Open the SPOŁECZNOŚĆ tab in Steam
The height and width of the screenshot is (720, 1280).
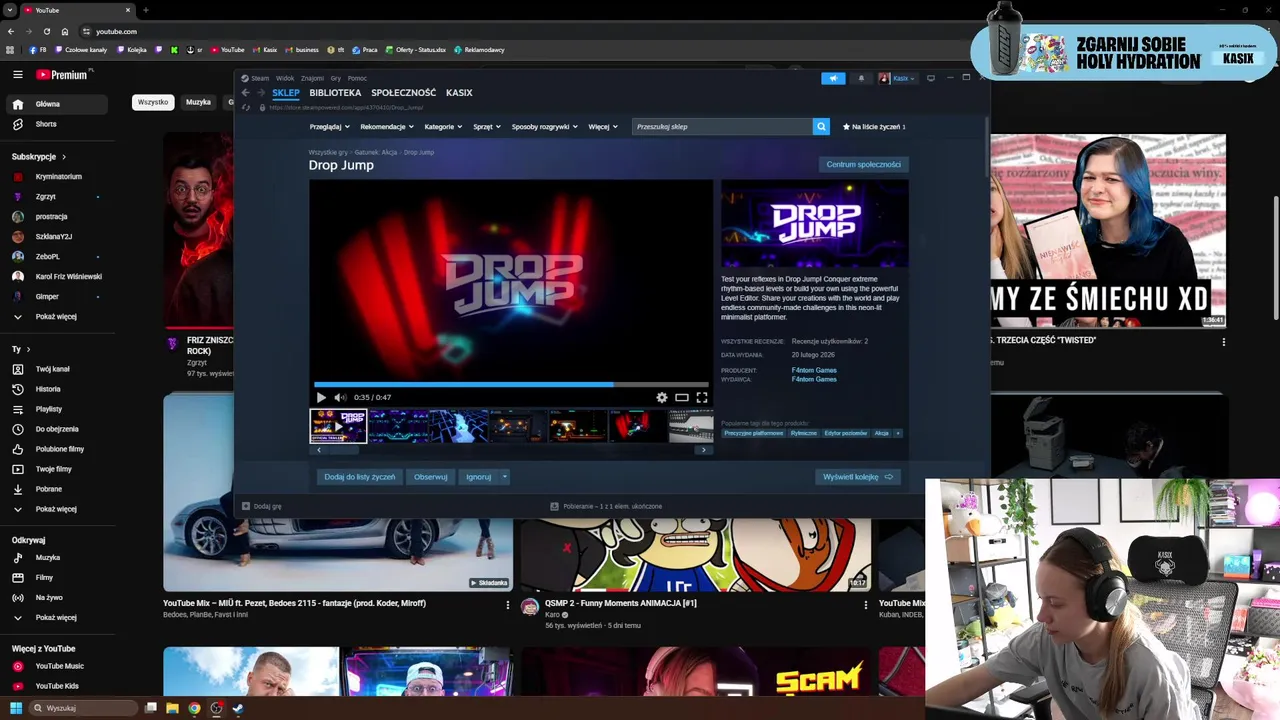tap(403, 93)
